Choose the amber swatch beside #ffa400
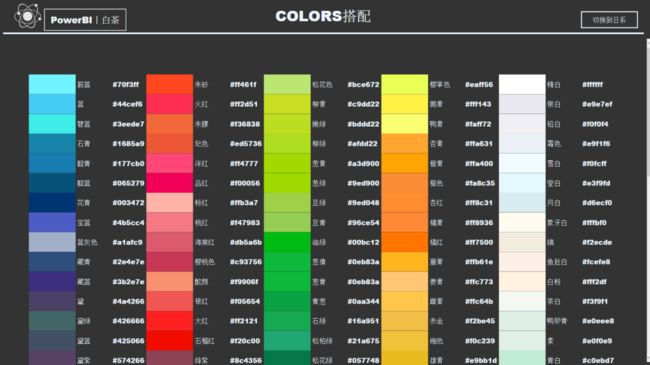The image size is (650, 365). [x=405, y=163]
